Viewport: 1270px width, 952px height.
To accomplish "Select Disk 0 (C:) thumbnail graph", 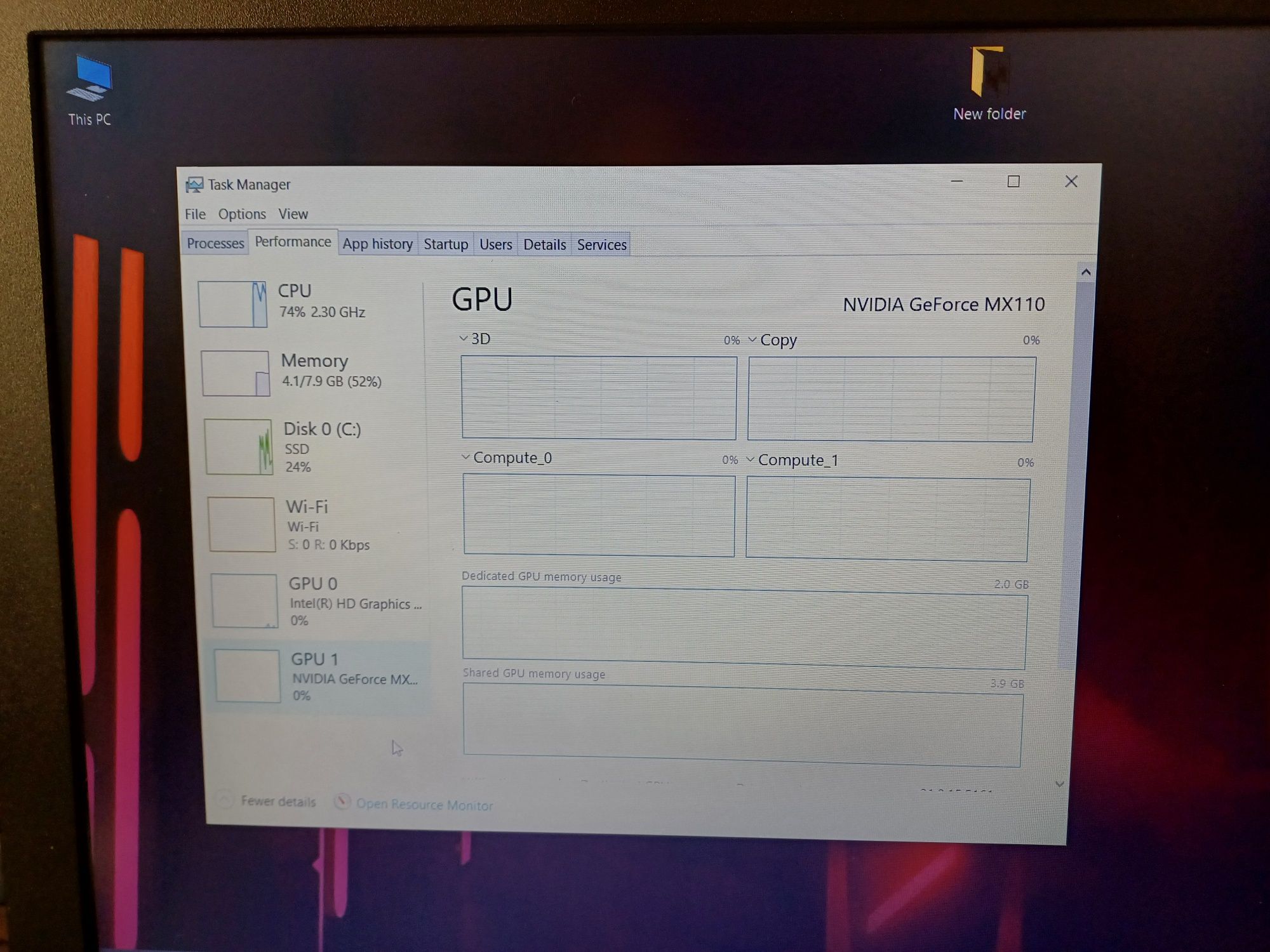I will point(238,447).
